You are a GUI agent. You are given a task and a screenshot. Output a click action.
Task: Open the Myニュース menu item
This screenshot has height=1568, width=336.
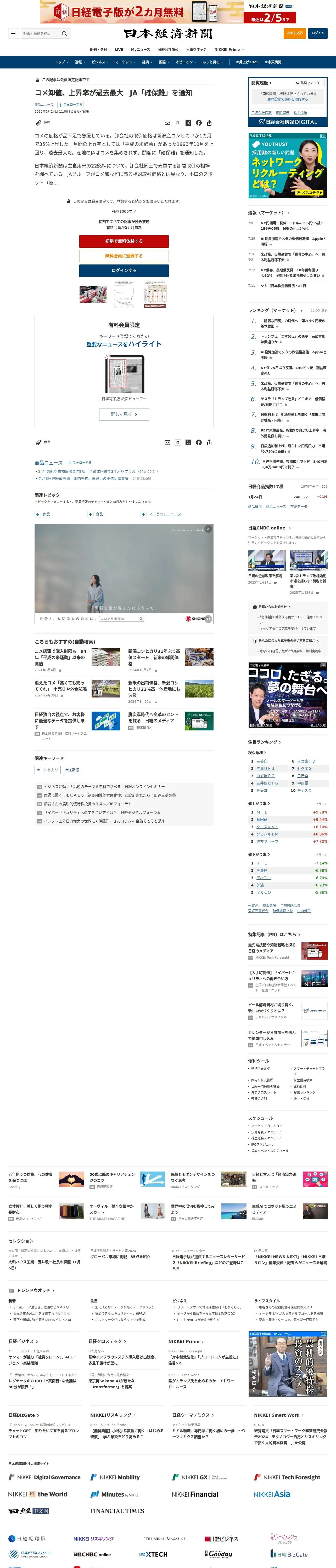pyautogui.click(x=140, y=49)
